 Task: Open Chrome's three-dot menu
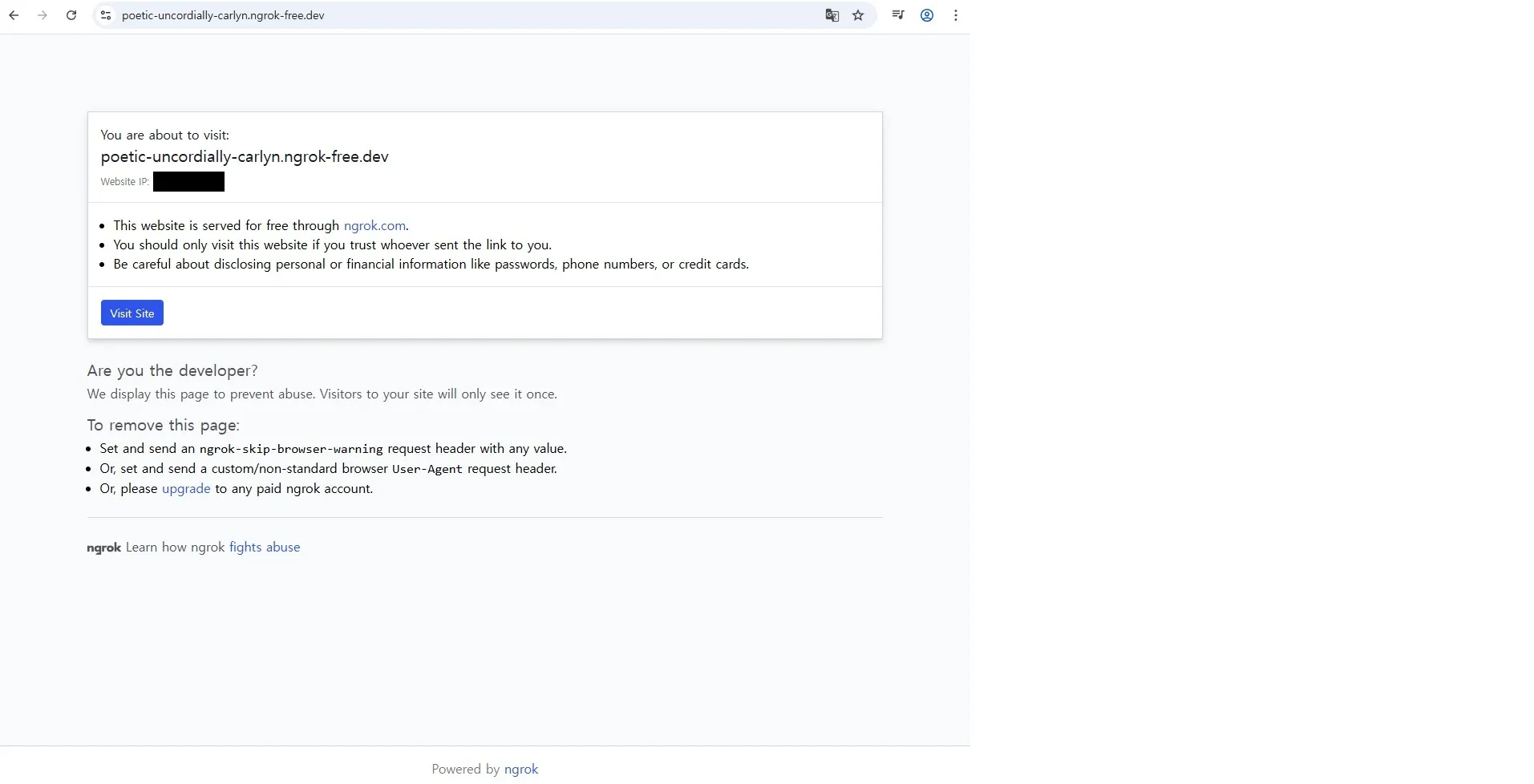click(x=956, y=15)
